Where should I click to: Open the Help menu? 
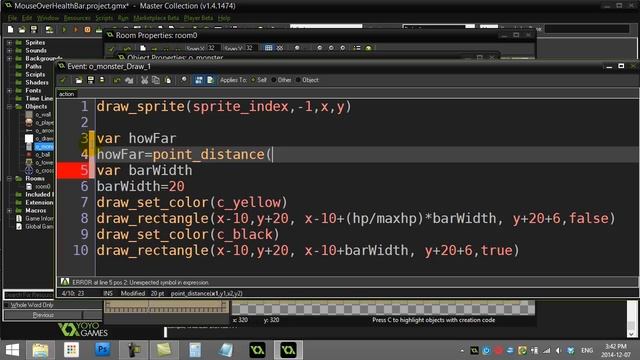(x=224, y=18)
